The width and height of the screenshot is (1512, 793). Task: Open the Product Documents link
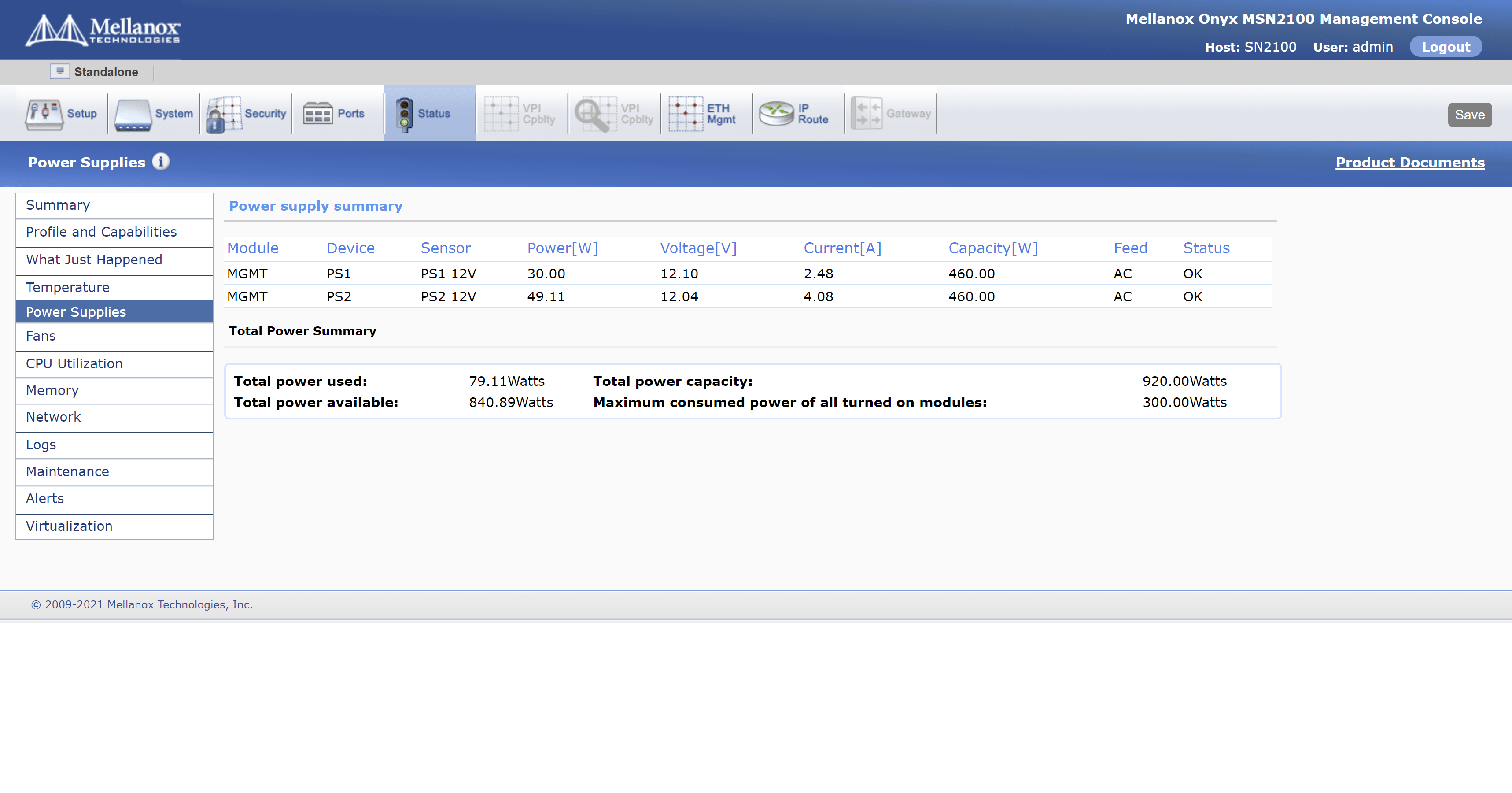click(1409, 163)
